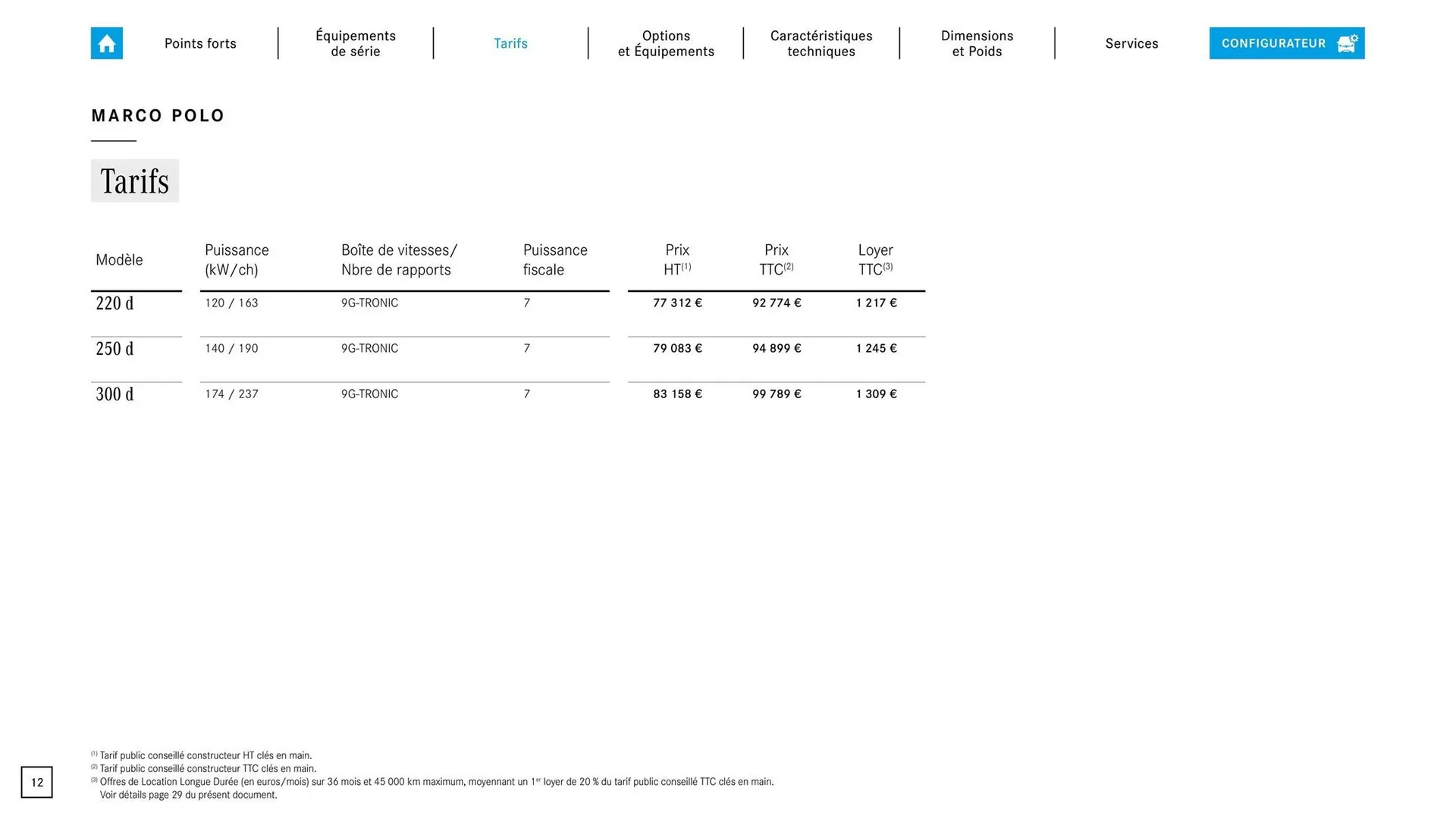Click page number 12 box
Image resolution: width=1456 pixels, height=819 pixels.
click(x=36, y=782)
